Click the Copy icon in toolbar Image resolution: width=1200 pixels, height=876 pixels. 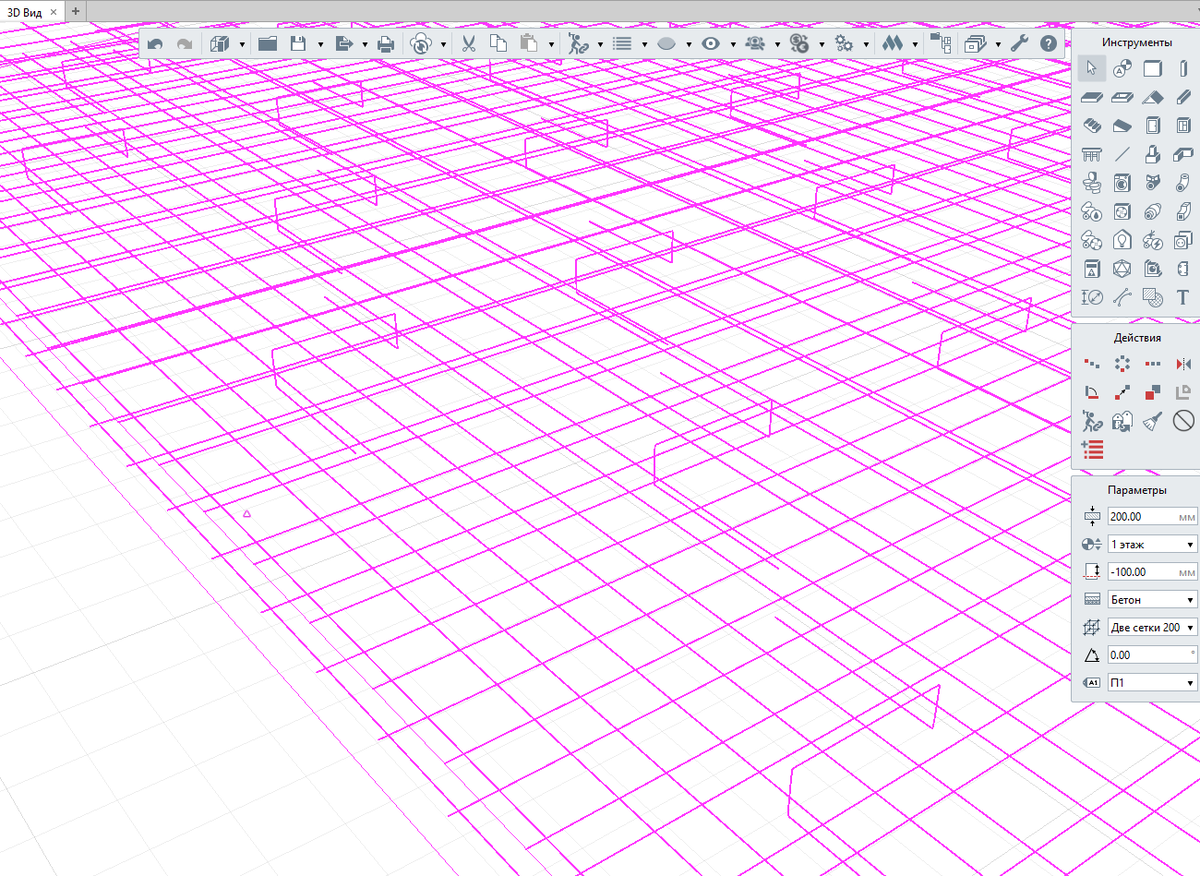pyautogui.click(x=498, y=44)
